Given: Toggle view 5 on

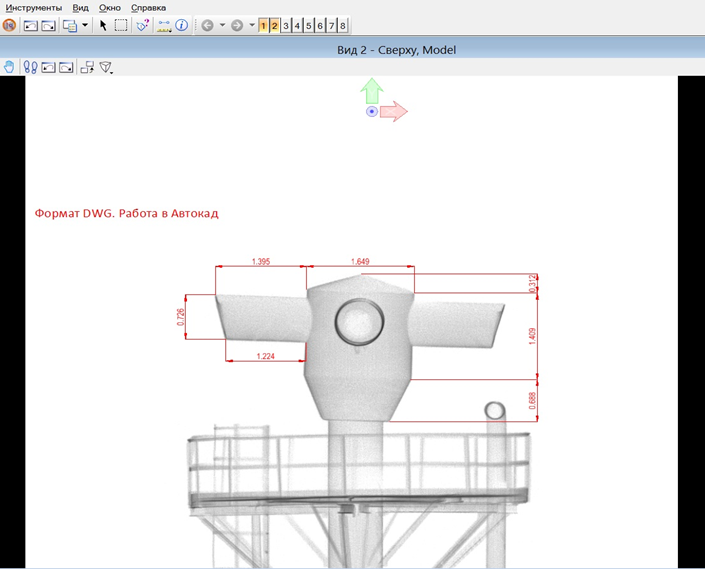Looking at the screenshot, I should tap(309, 25).
